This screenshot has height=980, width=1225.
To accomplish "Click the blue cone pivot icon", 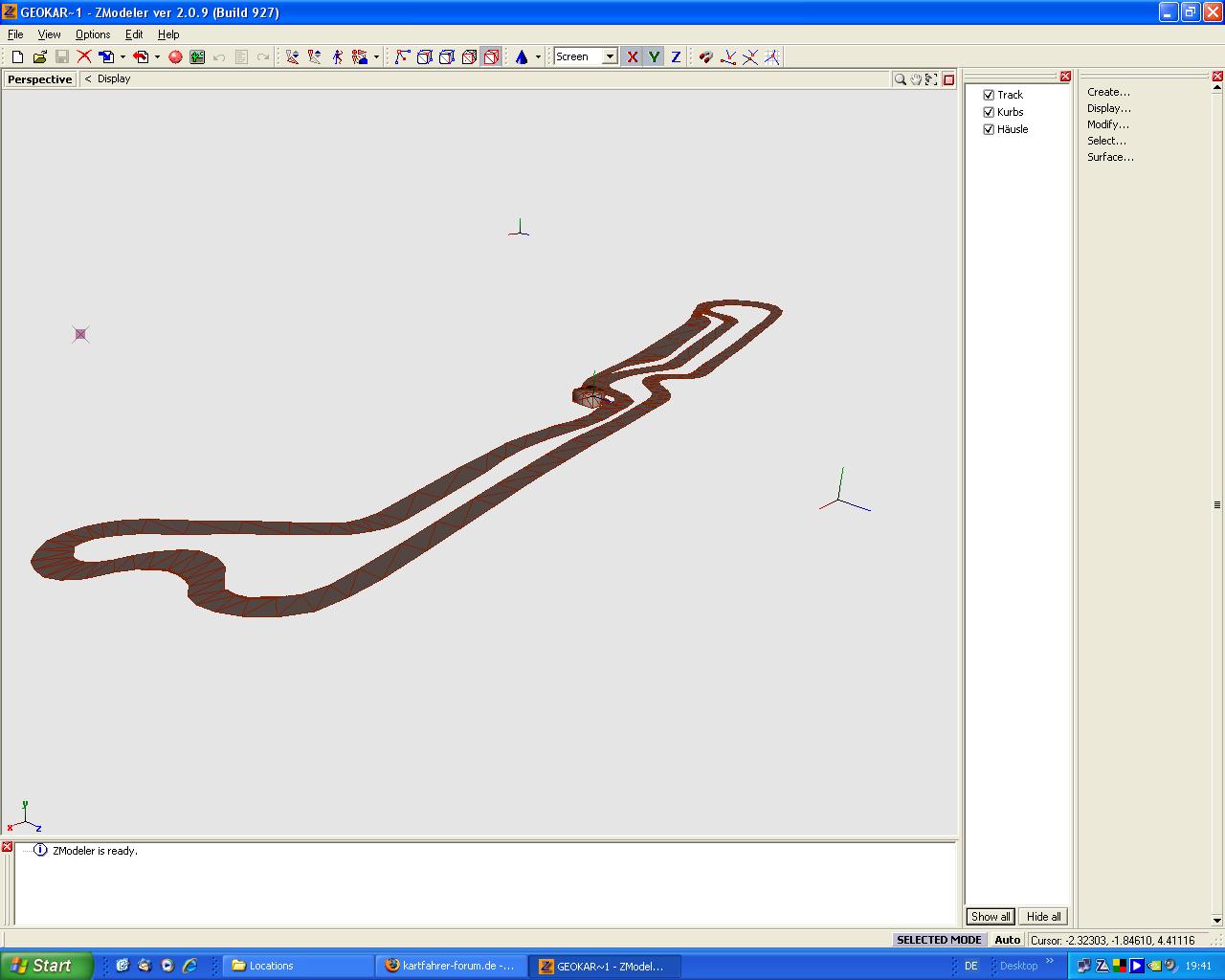I will pyautogui.click(x=522, y=57).
